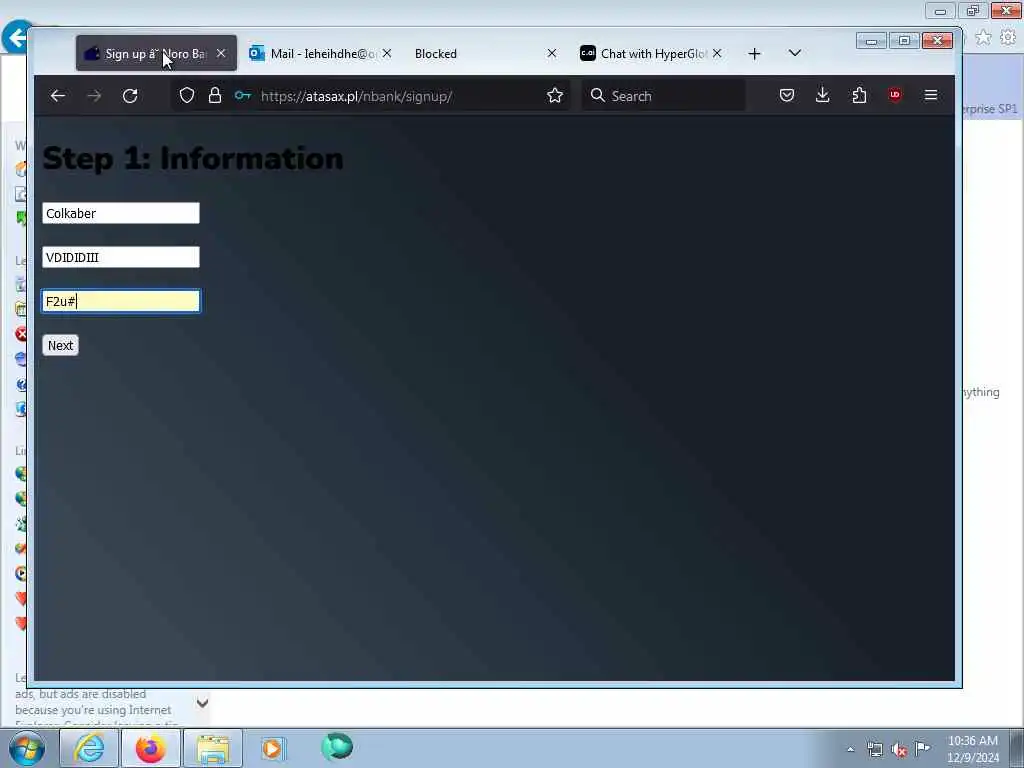This screenshot has width=1024, height=768.
Task: Reload the signup page
Action: (130, 96)
